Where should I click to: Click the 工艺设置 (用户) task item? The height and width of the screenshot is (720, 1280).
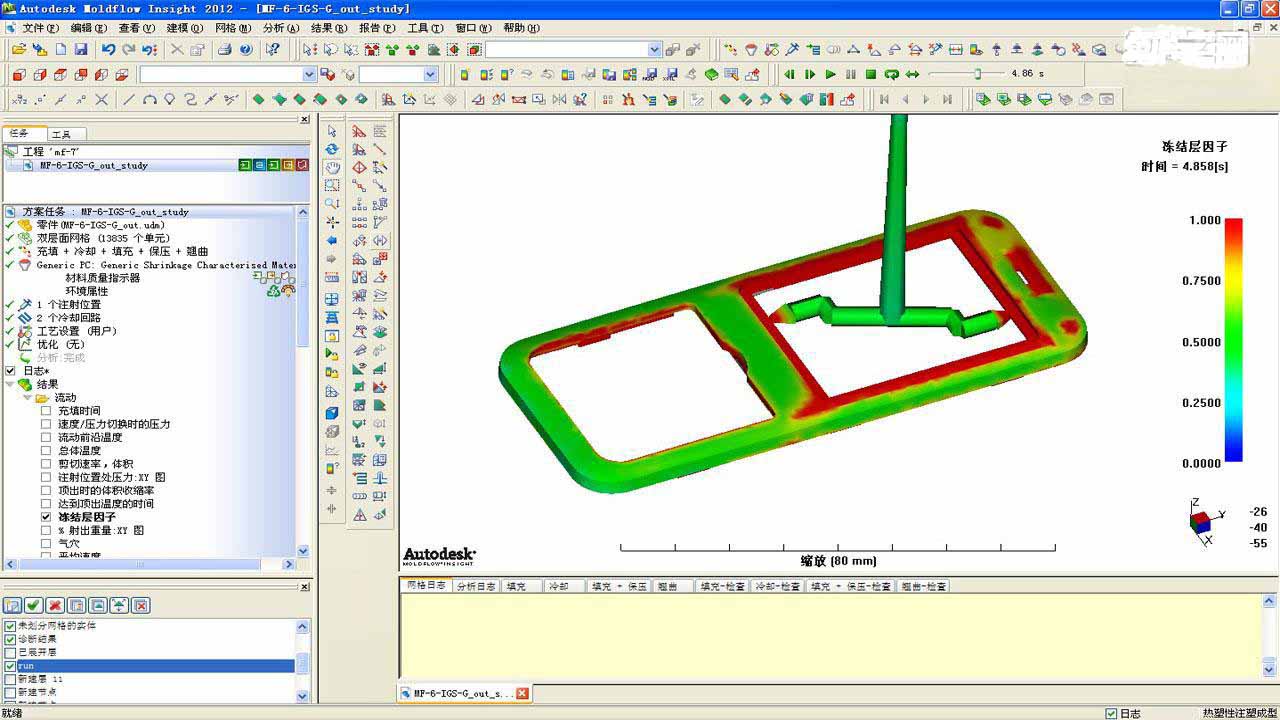(x=77, y=331)
